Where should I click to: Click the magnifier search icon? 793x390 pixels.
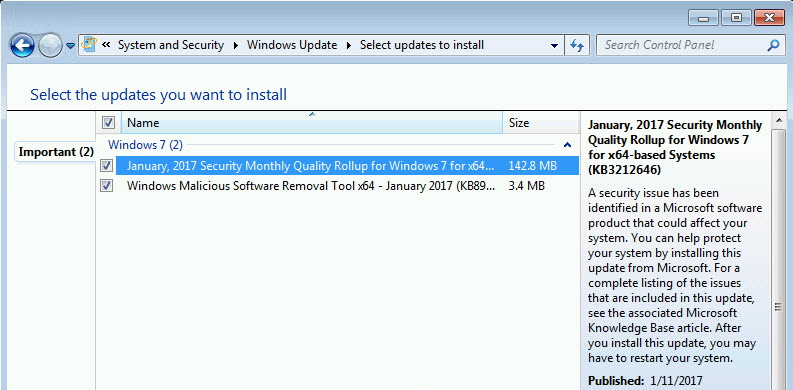pyautogui.click(x=773, y=46)
